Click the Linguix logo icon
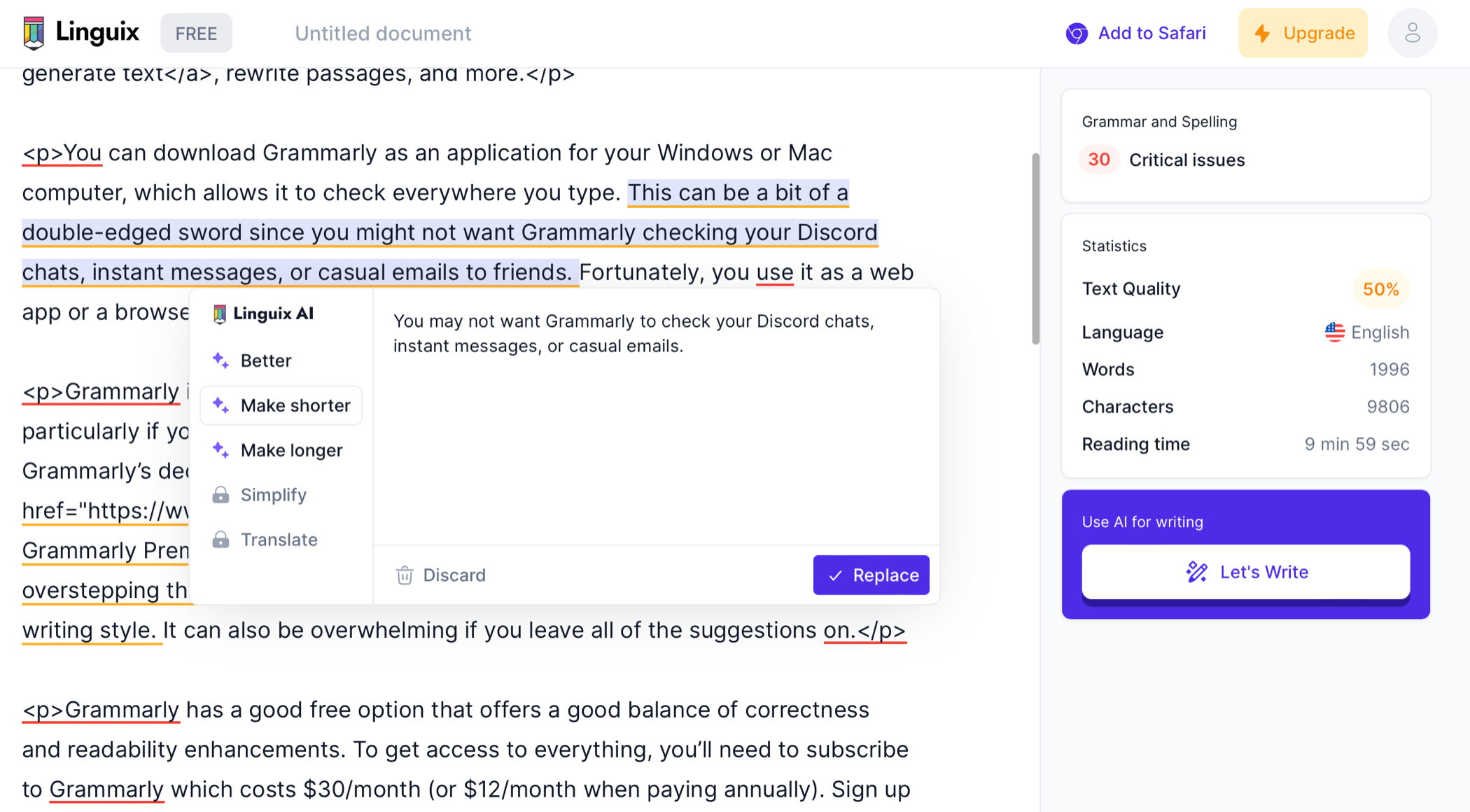 tap(34, 33)
